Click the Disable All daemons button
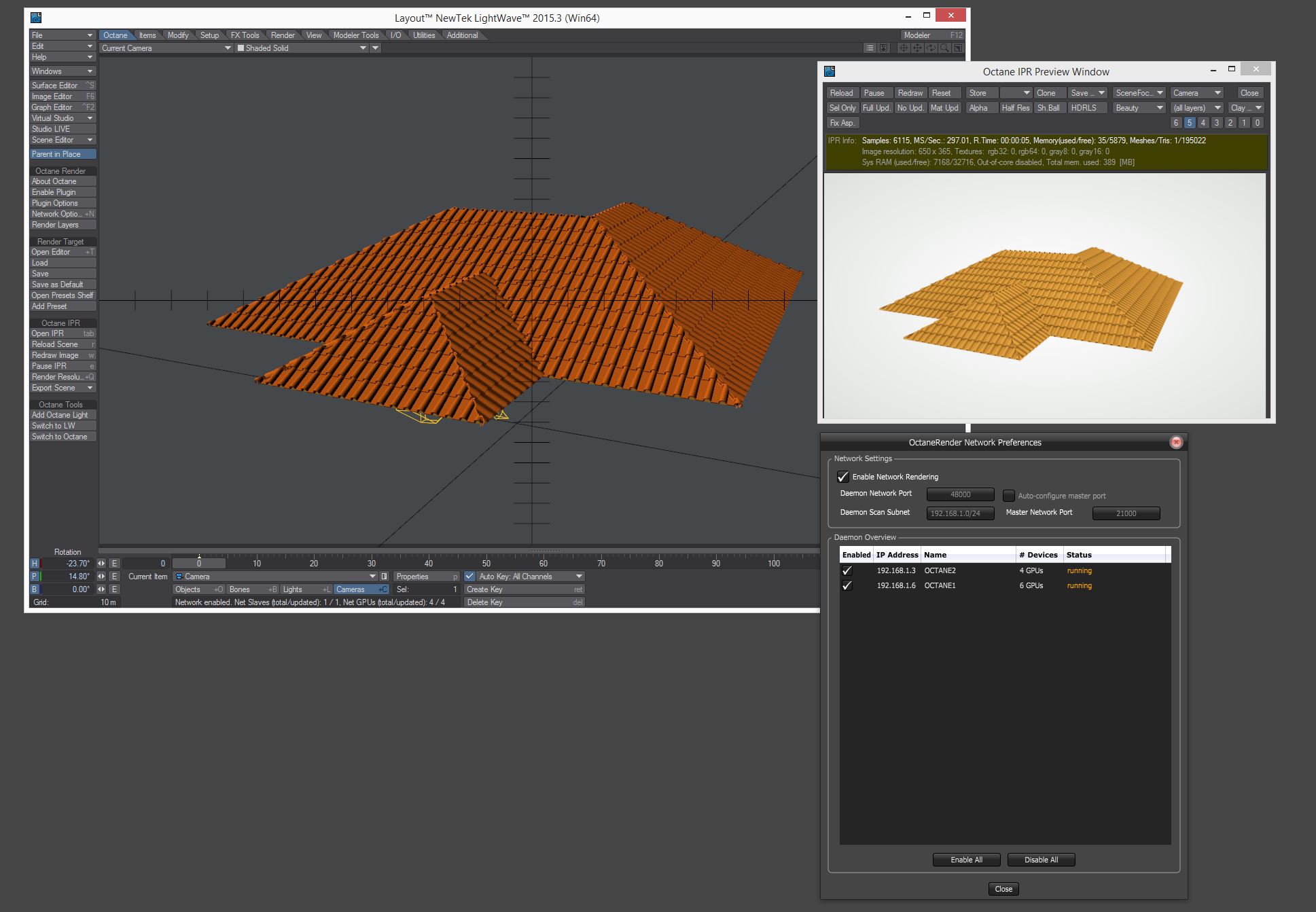 click(x=1041, y=860)
